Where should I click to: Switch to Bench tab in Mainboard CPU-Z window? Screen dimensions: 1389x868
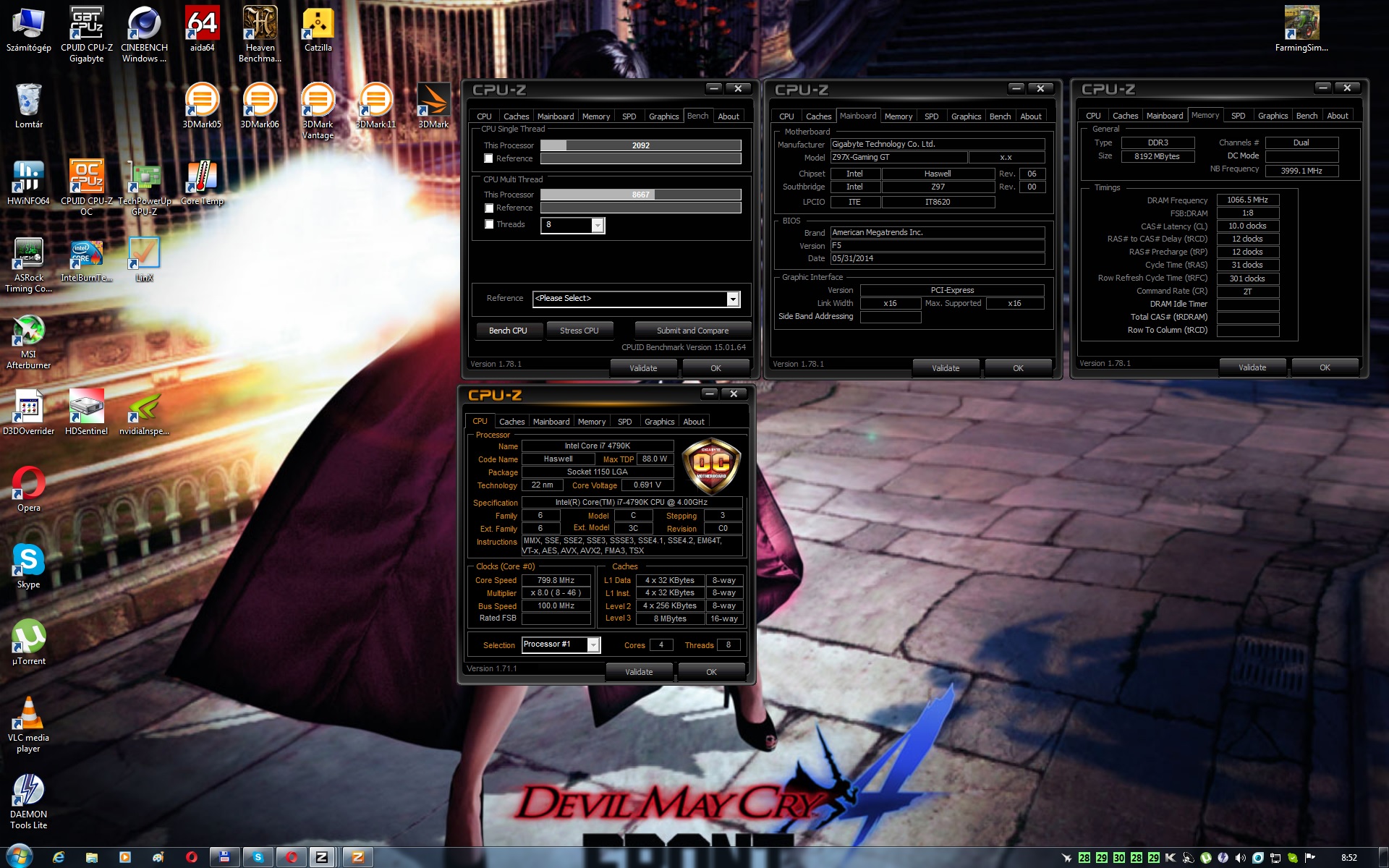coord(1000,116)
